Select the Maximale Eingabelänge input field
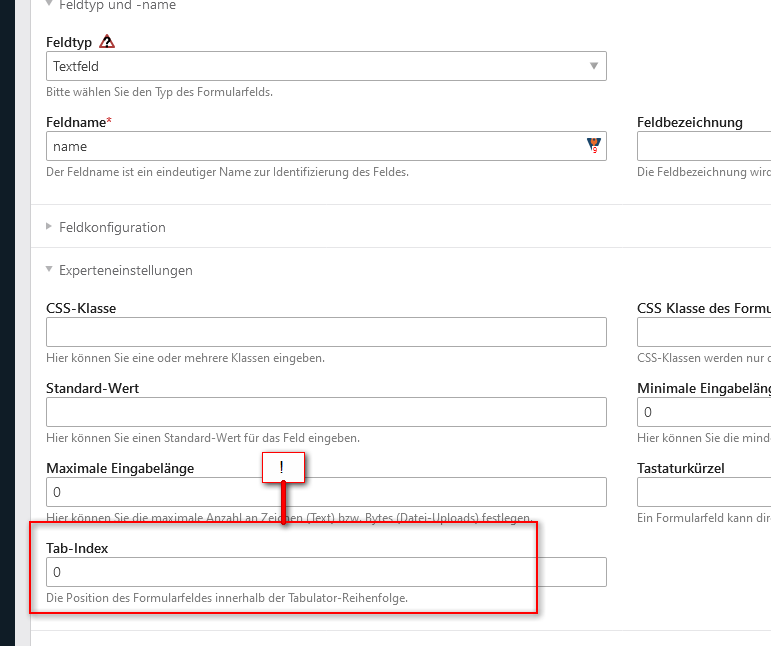Viewport: 771px width, 646px height. point(326,492)
